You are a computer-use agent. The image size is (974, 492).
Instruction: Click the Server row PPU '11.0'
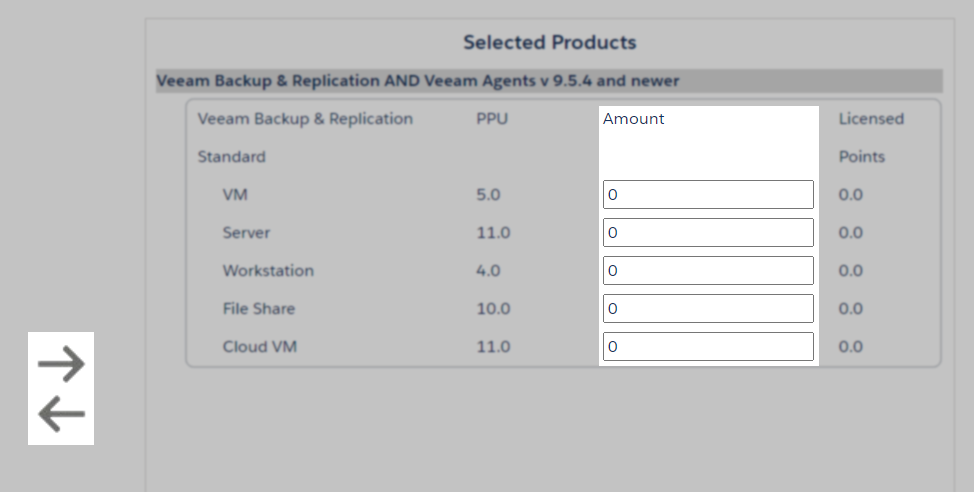(493, 232)
